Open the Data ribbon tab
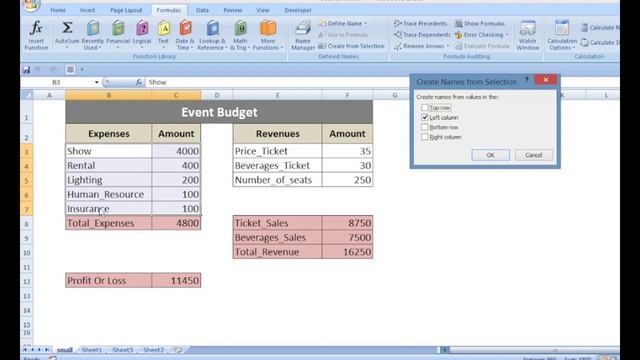The width and height of the screenshot is (640, 360). click(202, 10)
